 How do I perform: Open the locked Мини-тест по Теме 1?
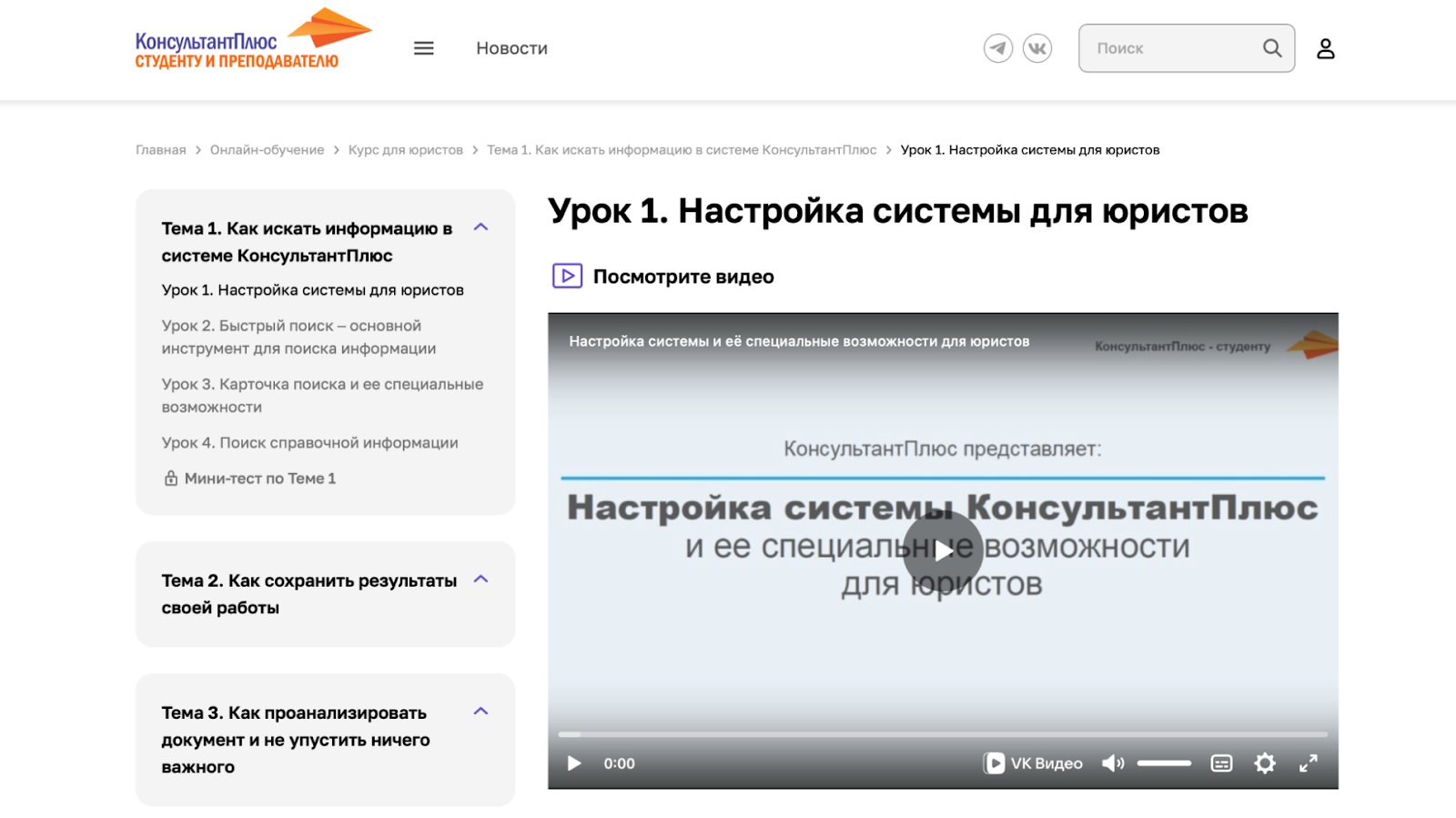tap(249, 479)
